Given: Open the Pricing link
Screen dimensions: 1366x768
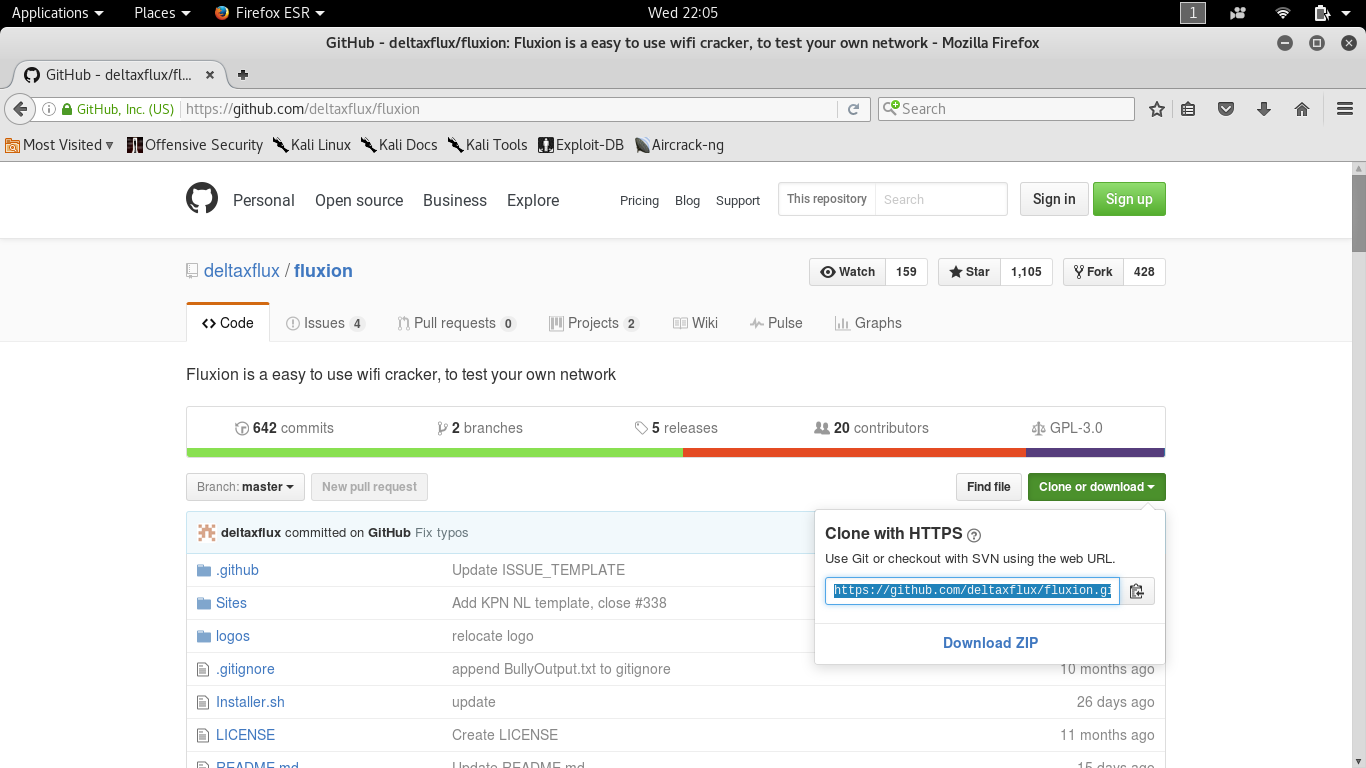Looking at the screenshot, I should coord(639,201).
